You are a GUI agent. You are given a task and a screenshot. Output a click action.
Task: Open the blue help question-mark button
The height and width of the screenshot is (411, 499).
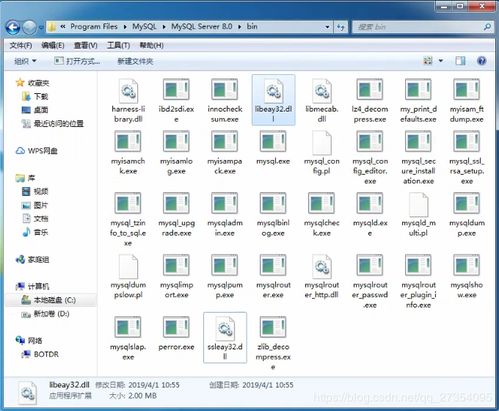tap(482, 61)
